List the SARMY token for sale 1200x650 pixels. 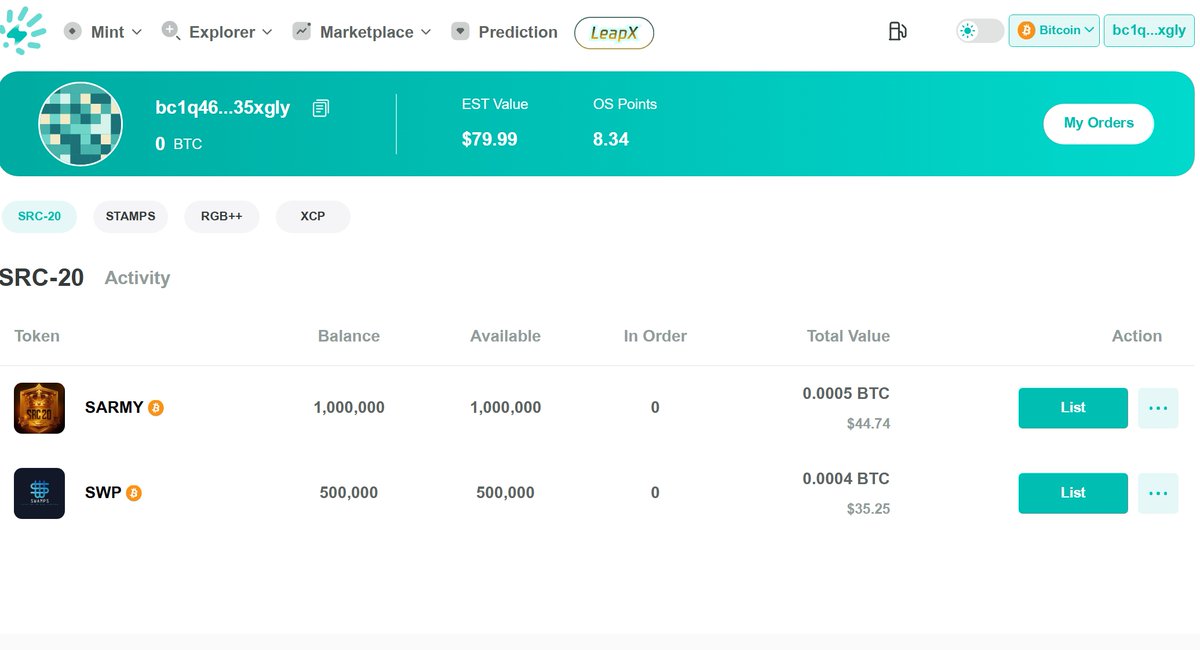pyautogui.click(x=1073, y=408)
